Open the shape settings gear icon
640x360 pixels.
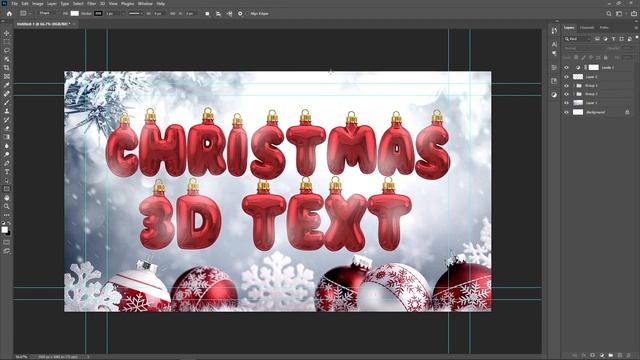pos(240,13)
